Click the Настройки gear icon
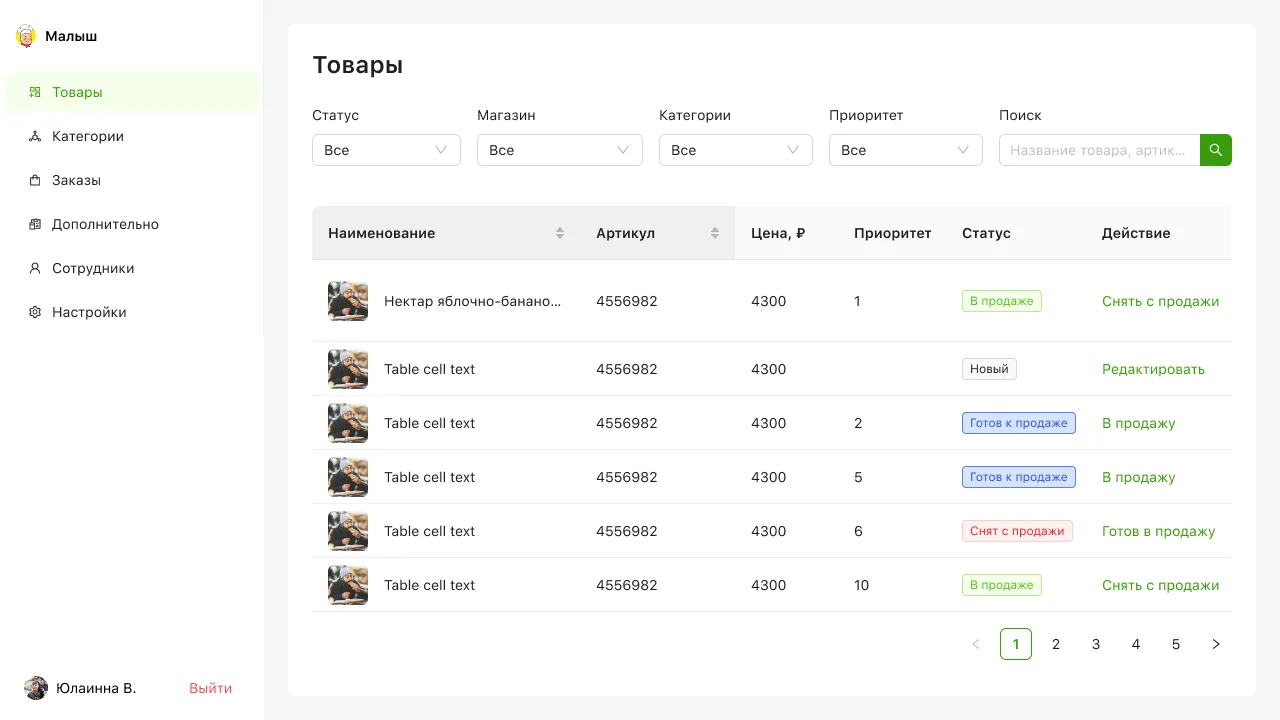 35,312
